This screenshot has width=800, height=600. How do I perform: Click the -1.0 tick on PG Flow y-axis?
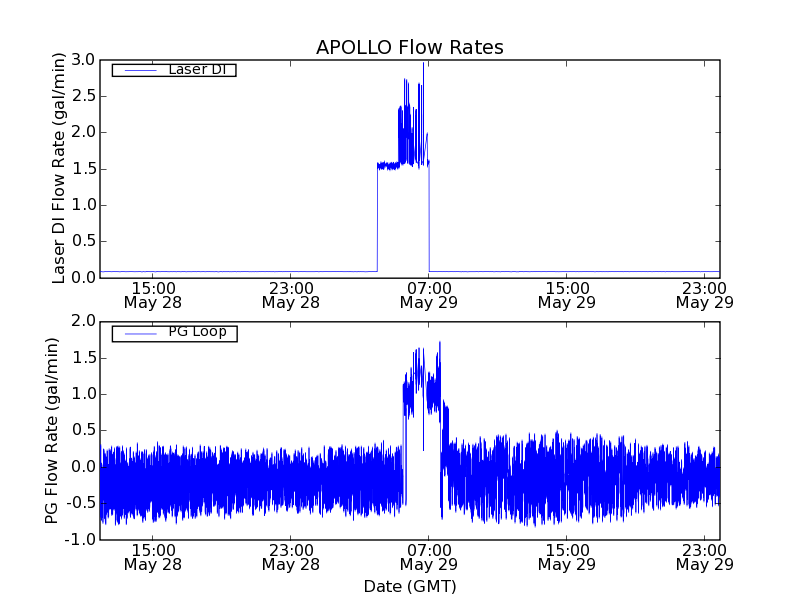pos(80,540)
